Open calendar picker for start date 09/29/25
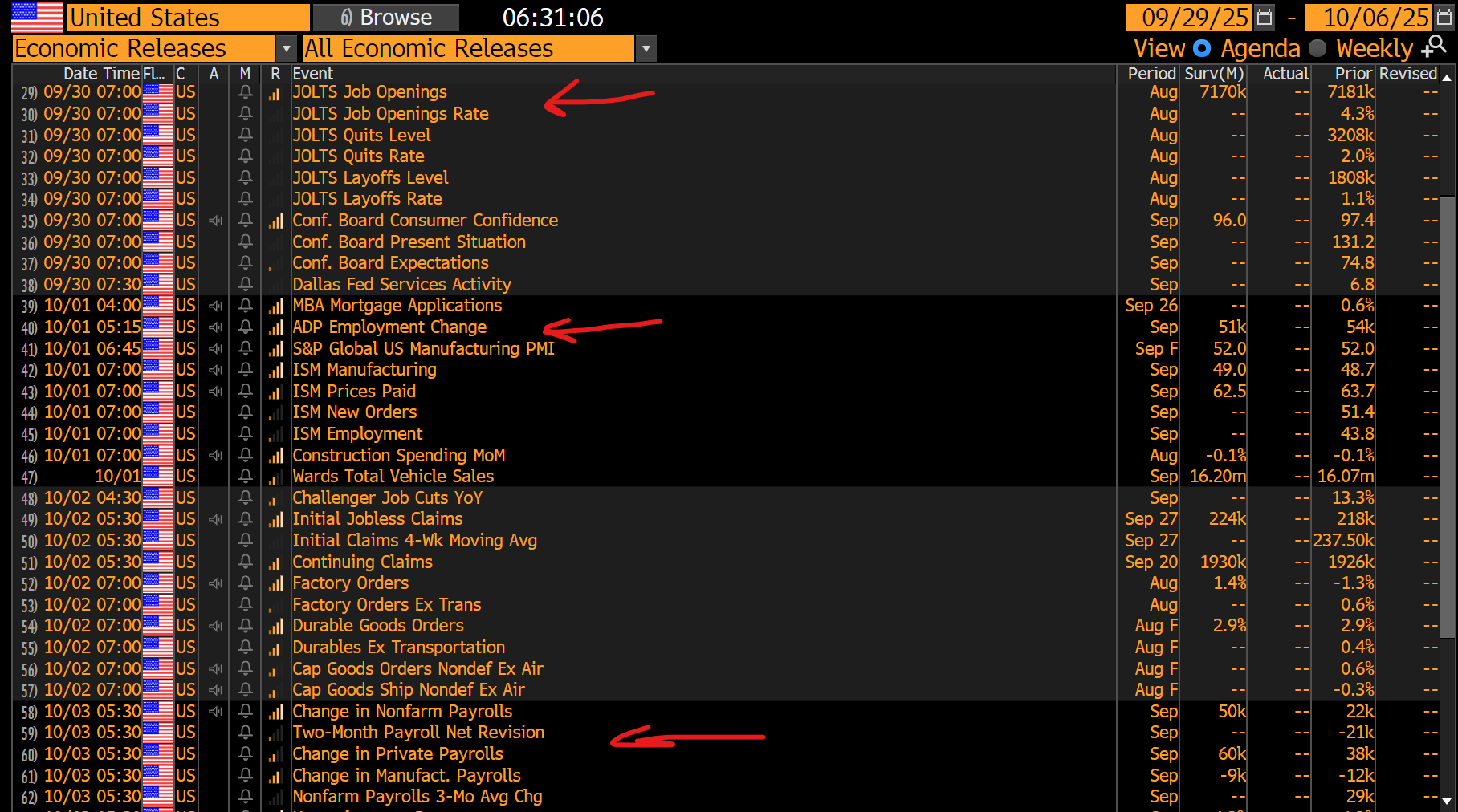1458x812 pixels. click(x=1265, y=18)
